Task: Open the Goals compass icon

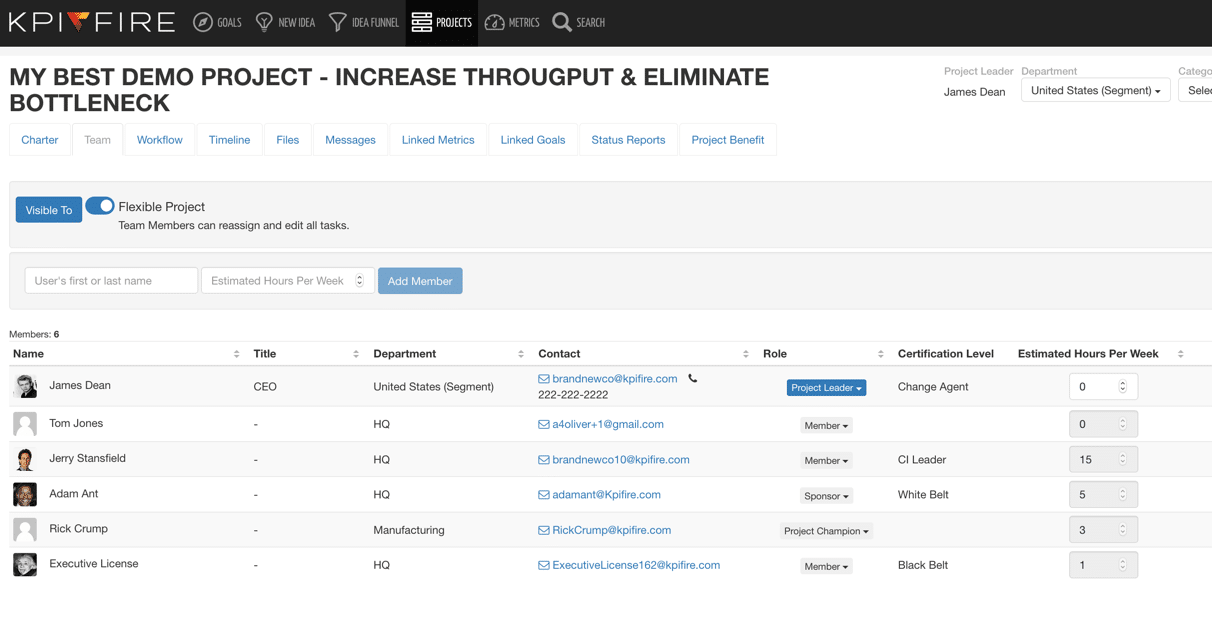Action: click(203, 22)
